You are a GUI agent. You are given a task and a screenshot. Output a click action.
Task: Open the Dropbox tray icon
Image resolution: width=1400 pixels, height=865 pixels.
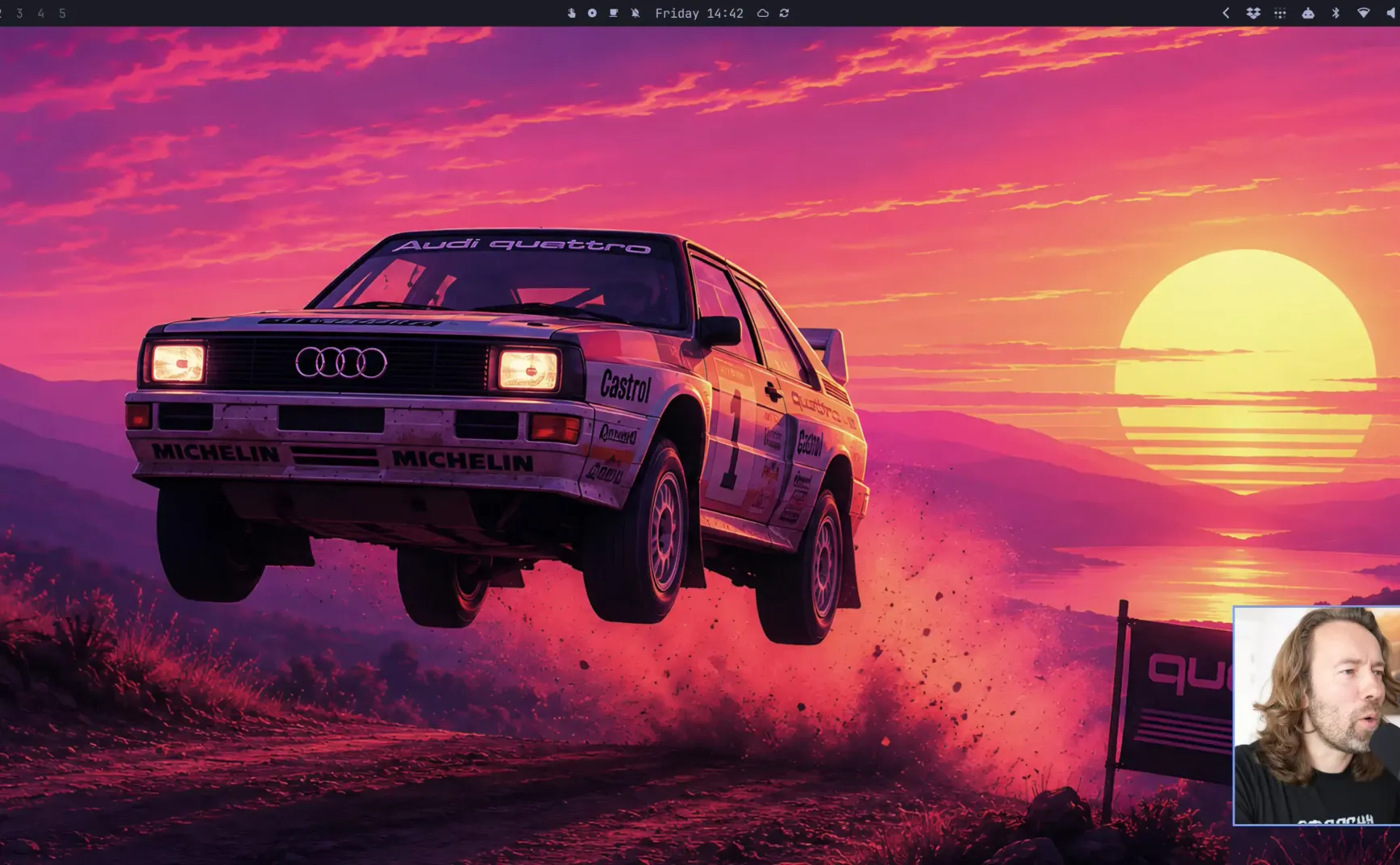coord(1253,13)
